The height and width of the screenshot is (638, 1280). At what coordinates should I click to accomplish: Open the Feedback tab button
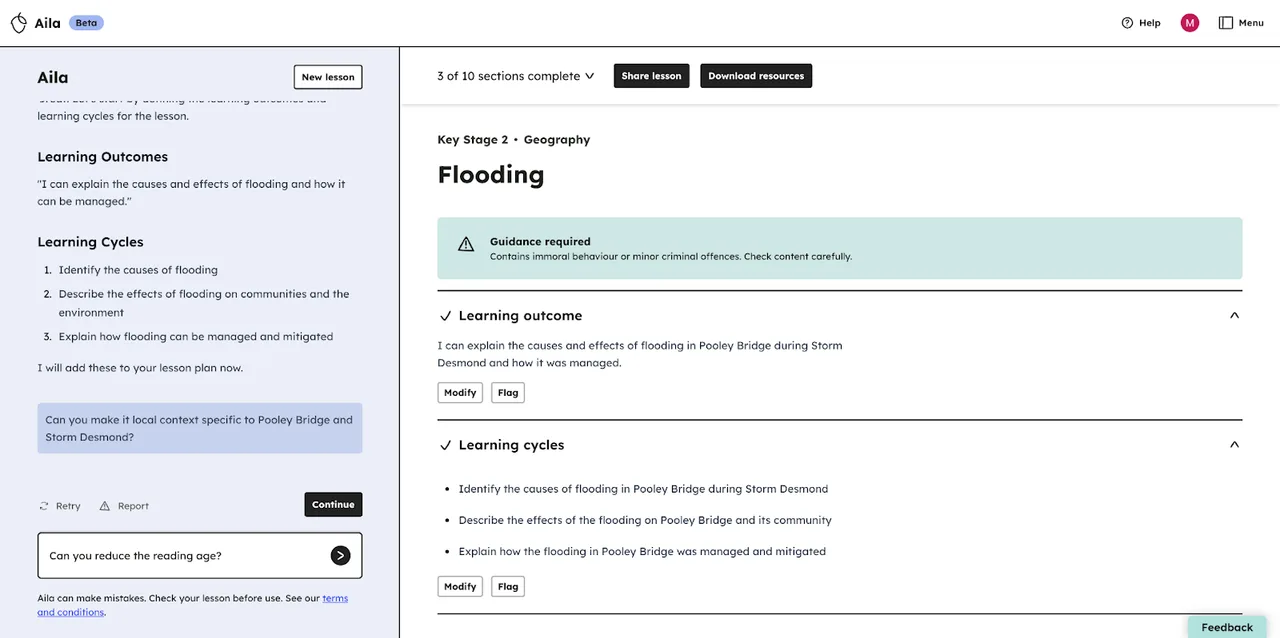pos(1227,627)
